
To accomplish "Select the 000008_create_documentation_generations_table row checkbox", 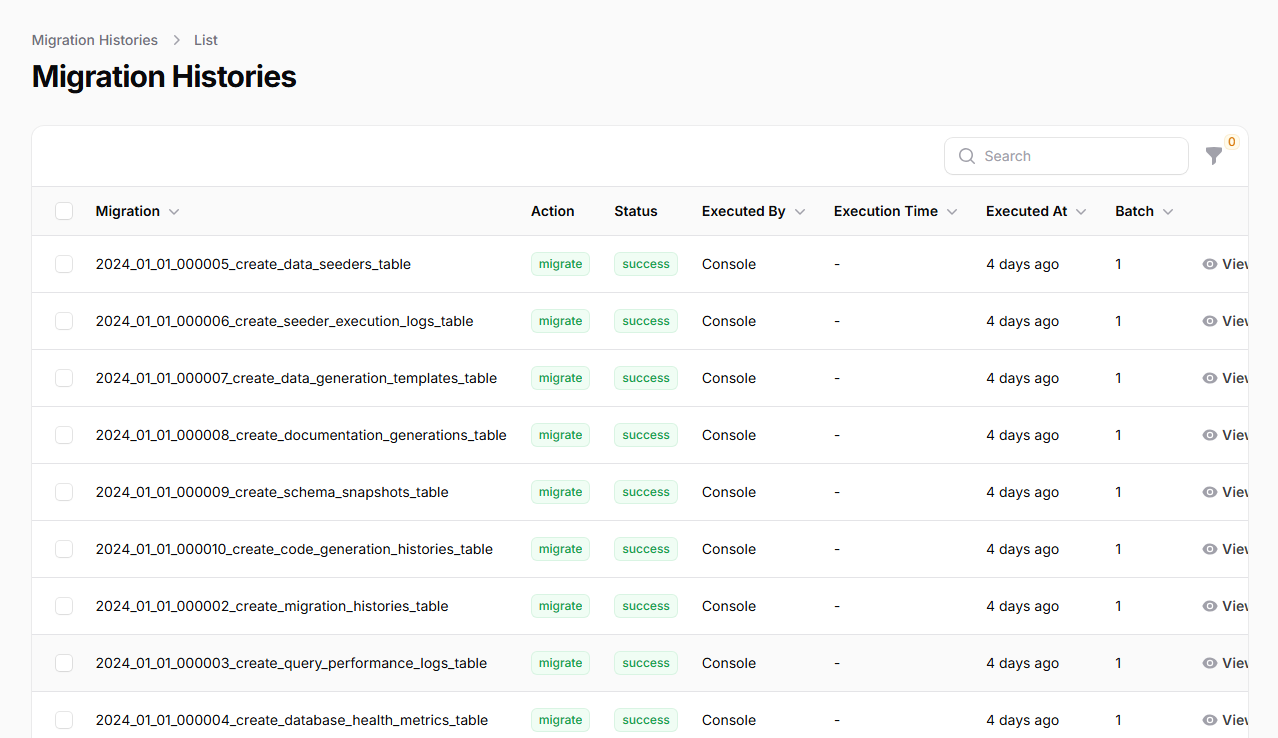I will click(64, 435).
